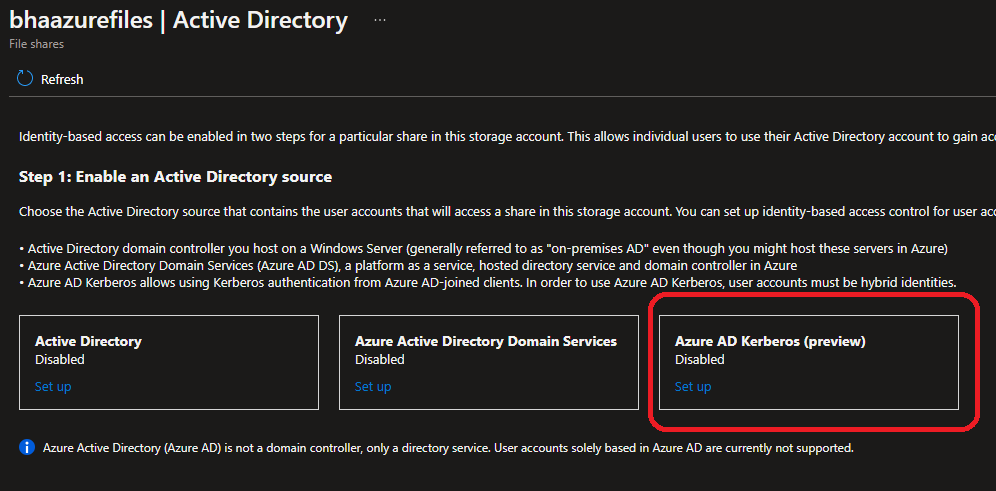996x491 pixels.
Task: Click Set up under Azure AD Kerberos (preview)
Action: pyautogui.click(x=693, y=387)
